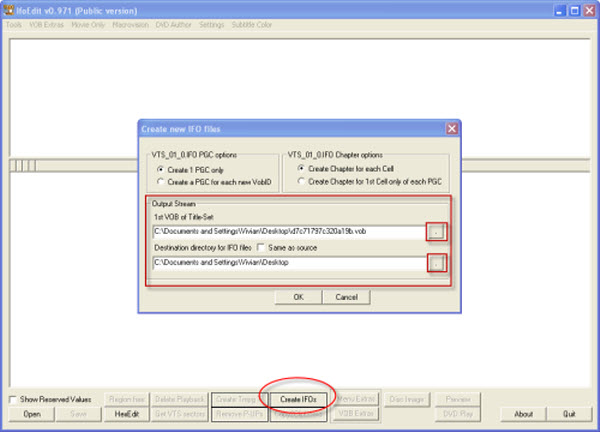Screen dimensions: 600x432
Task: Click browse button for IFO destination directory
Action: click(438, 263)
